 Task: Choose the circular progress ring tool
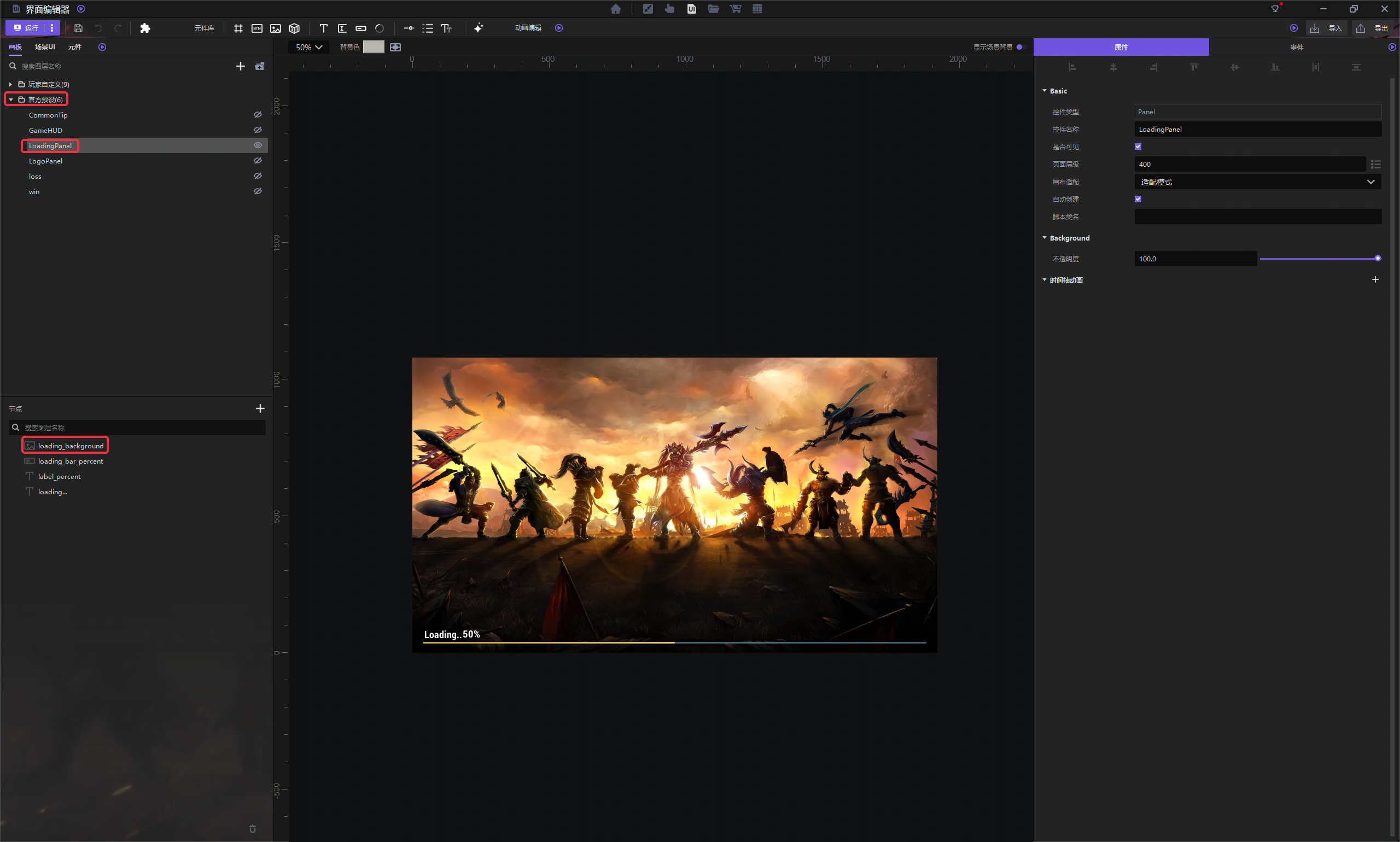(380, 28)
